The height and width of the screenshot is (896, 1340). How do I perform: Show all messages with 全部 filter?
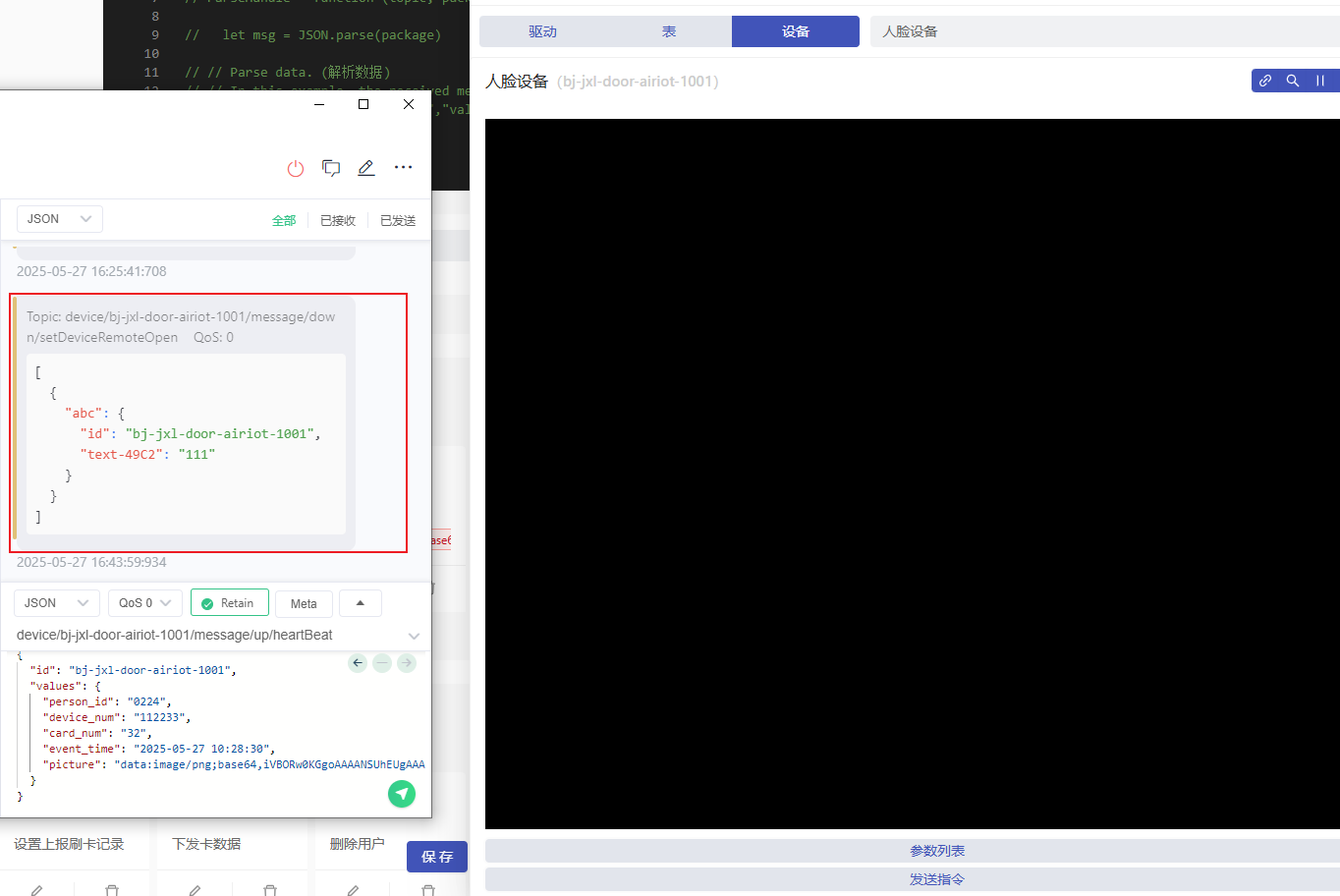(x=284, y=221)
